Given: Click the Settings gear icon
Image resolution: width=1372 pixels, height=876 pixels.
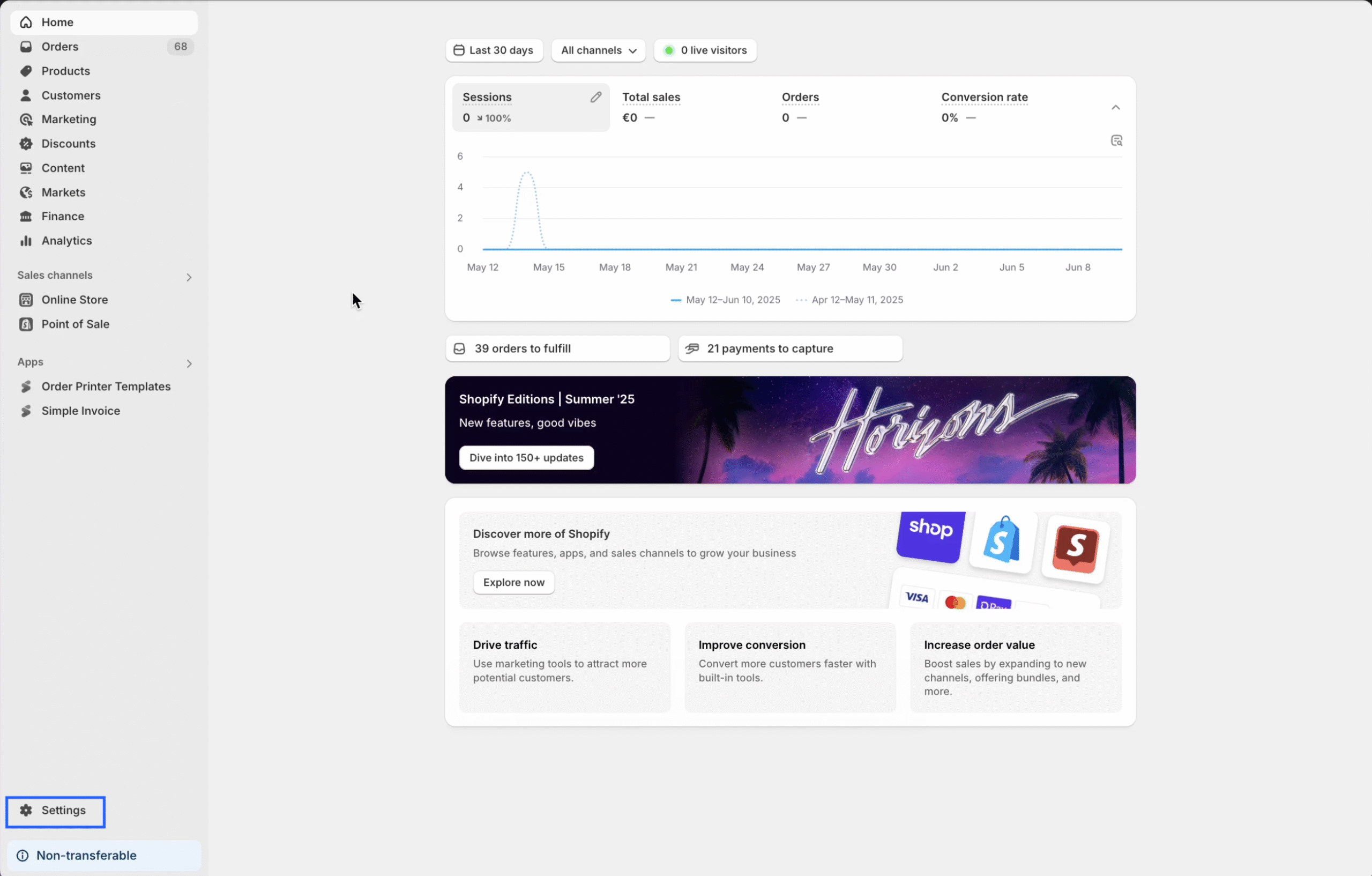Looking at the screenshot, I should (26, 811).
